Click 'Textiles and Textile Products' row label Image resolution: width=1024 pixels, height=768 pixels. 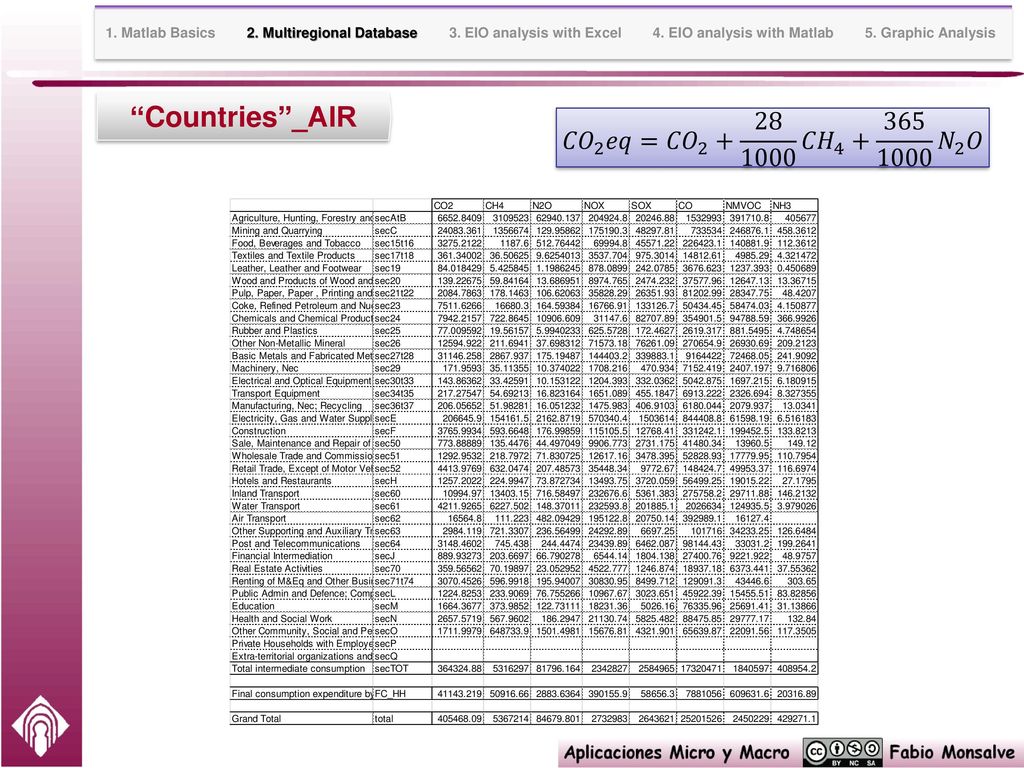tap(293, 255)
